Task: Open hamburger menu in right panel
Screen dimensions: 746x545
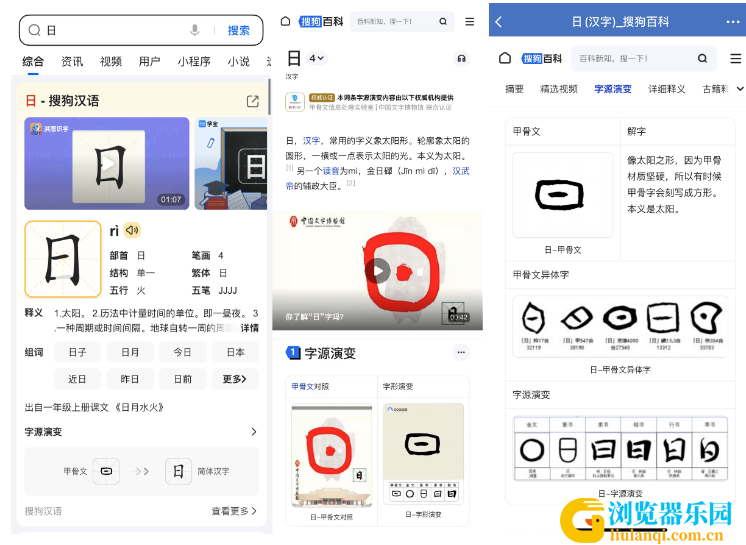Action: tap(736, 58)
